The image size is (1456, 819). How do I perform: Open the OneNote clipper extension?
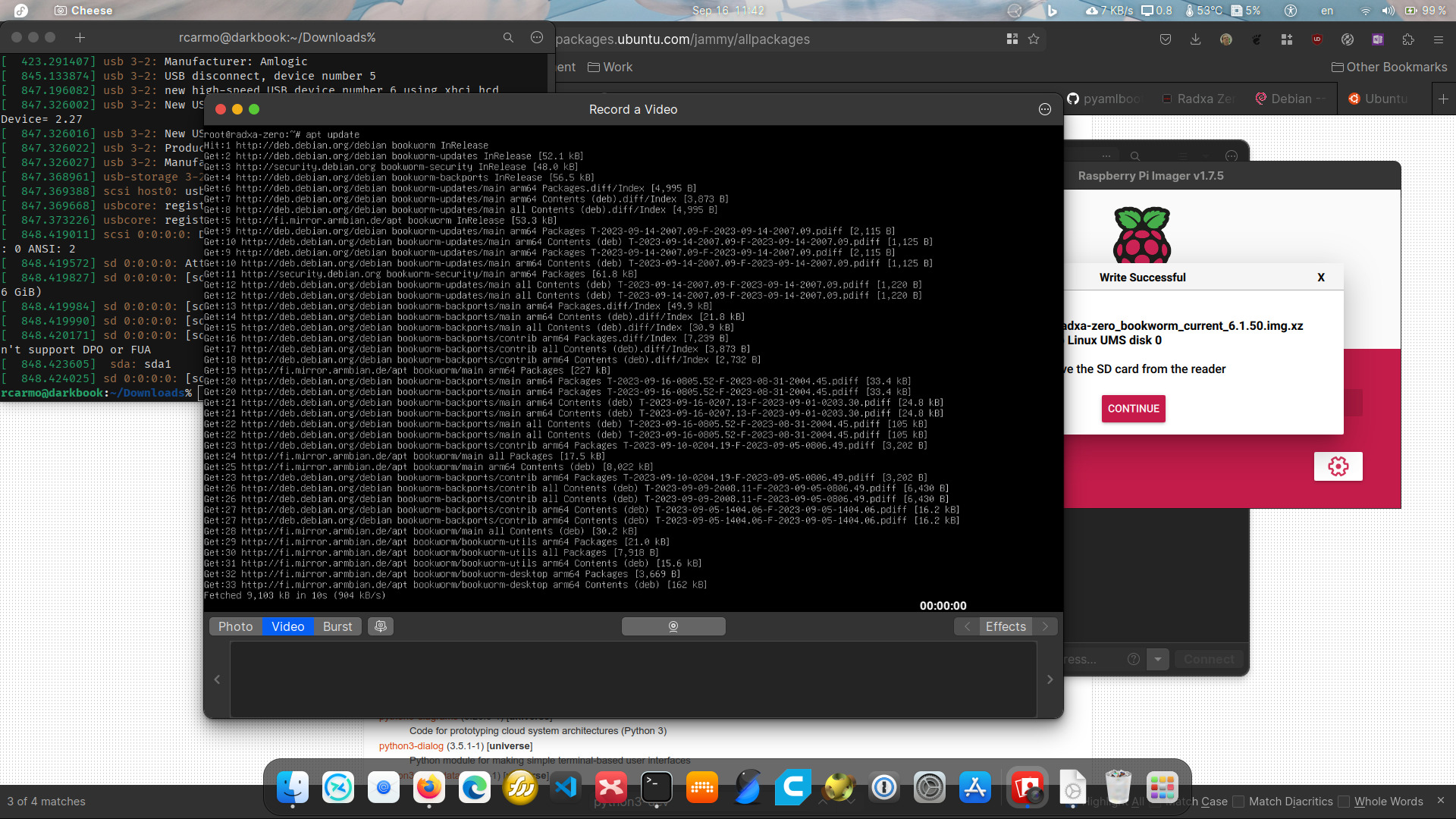1378,39
